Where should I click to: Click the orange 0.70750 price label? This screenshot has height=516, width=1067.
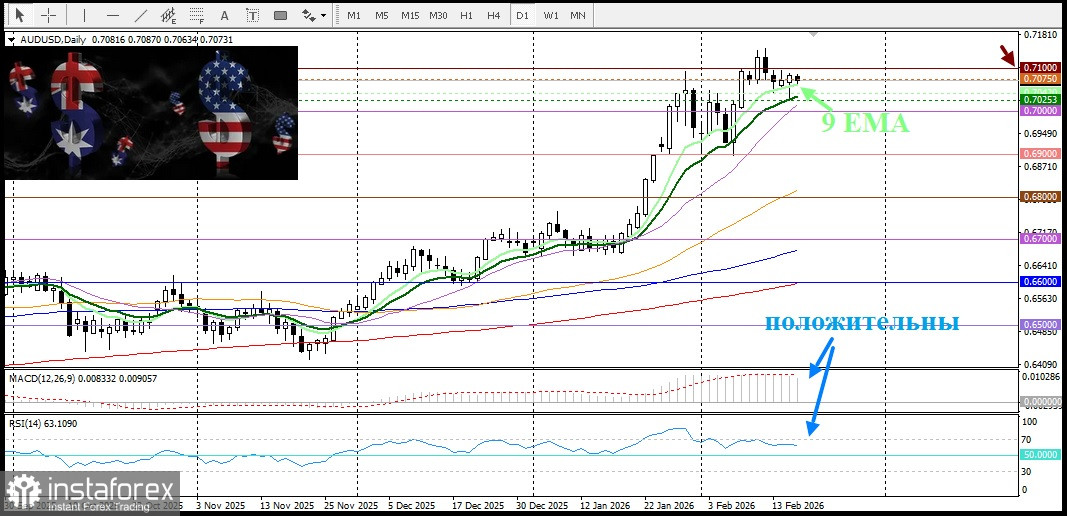(x=1040, y=79)
